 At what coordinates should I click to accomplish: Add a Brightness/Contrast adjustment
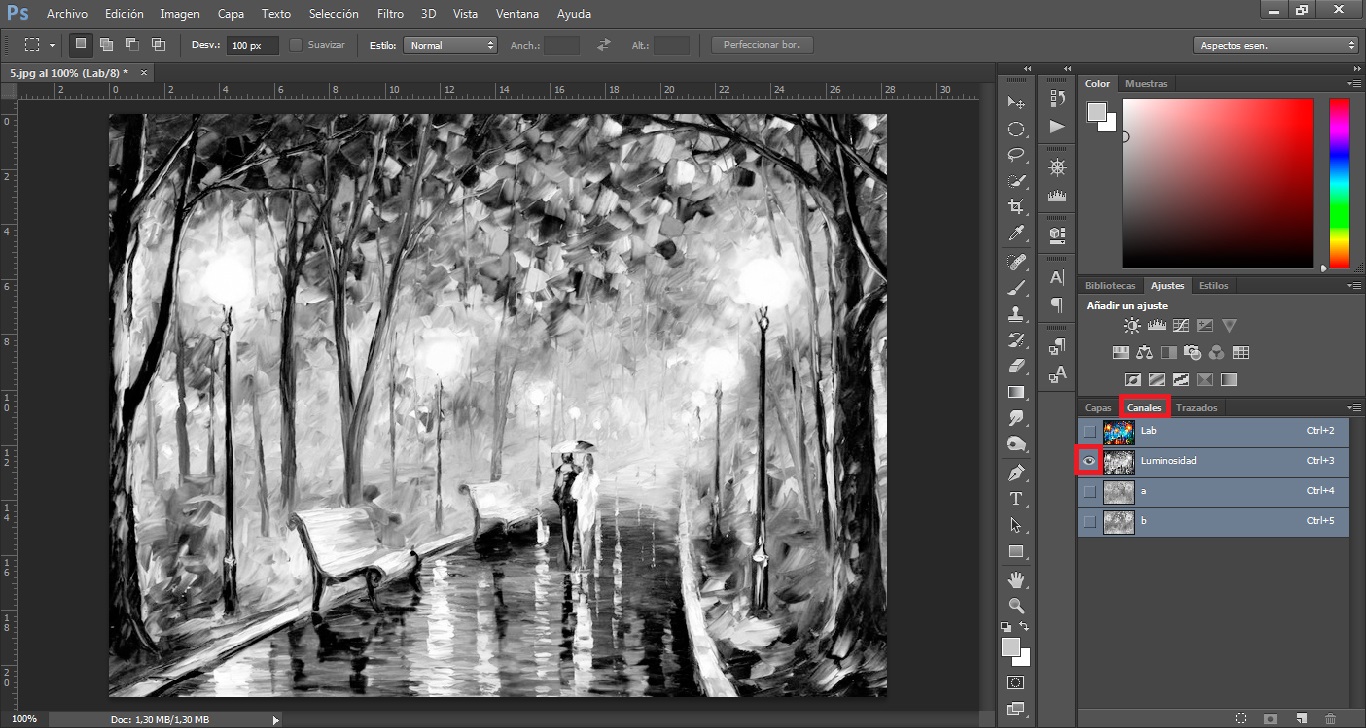click(x=1132, y=326)
